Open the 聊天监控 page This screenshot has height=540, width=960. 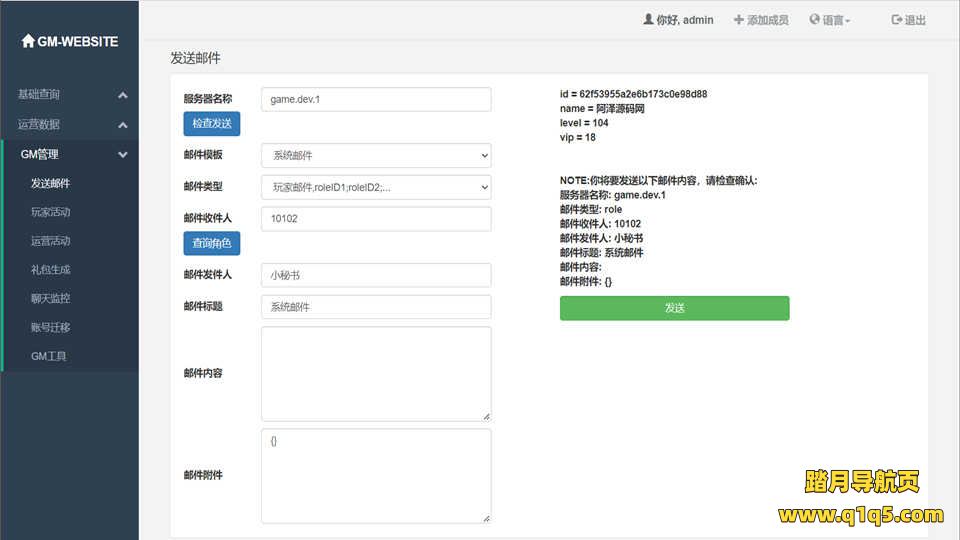click(x=50, y=299)
